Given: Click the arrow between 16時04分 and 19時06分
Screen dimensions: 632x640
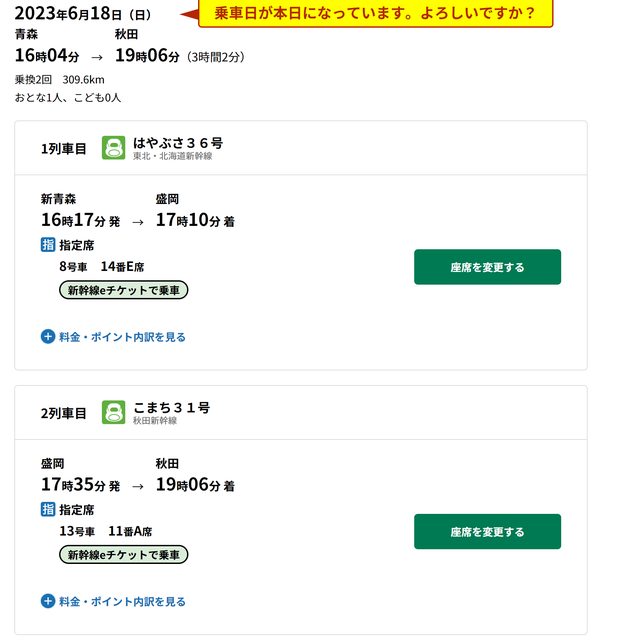Looking at the screenshot, I should click(x=97, y=57).
